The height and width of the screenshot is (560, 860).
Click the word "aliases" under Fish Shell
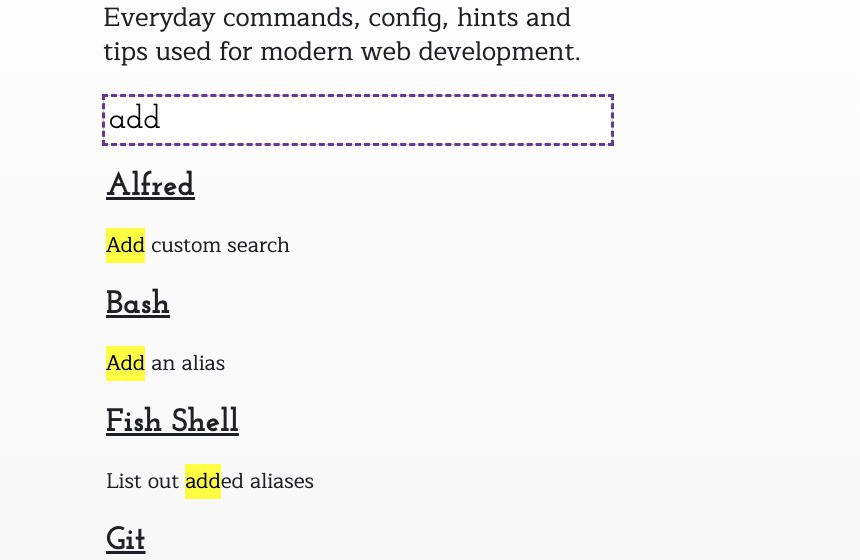[x=280, y=481]
